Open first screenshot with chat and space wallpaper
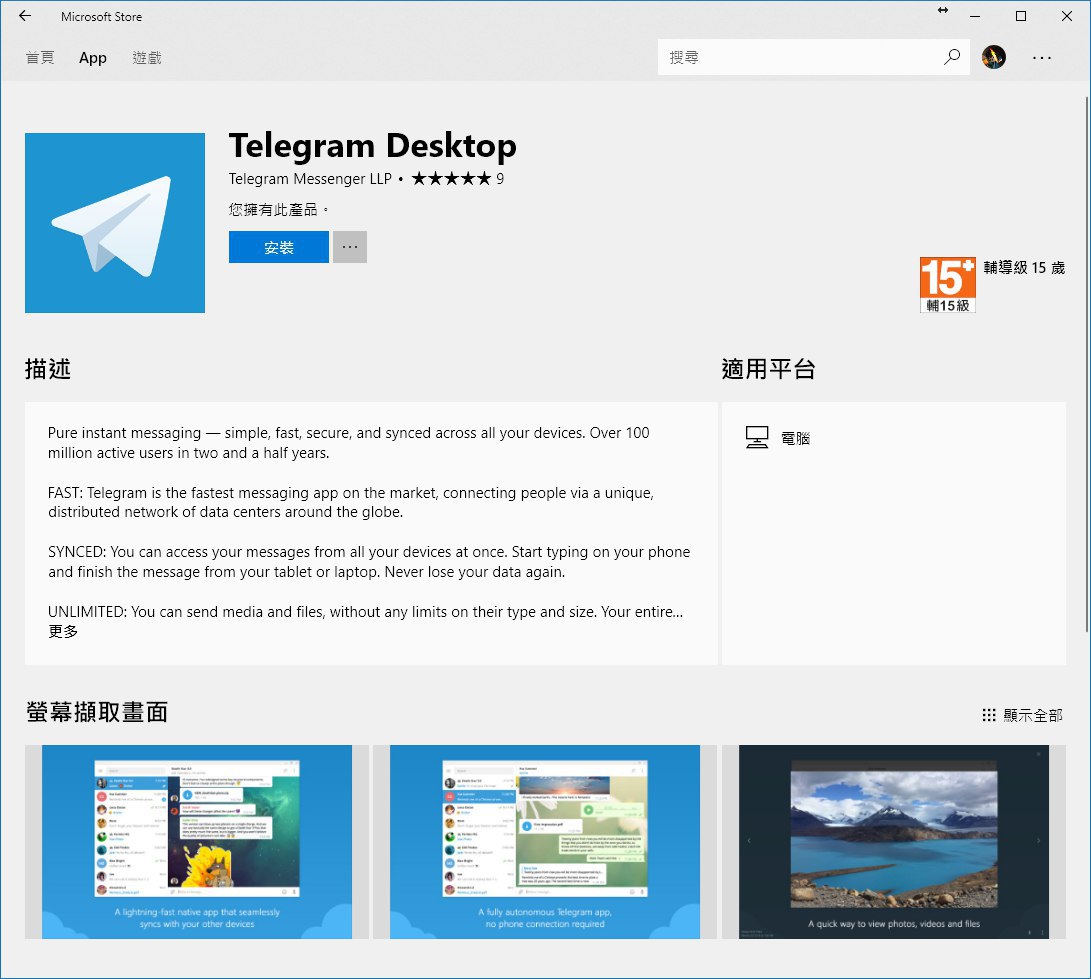 (x=197, y=841)
